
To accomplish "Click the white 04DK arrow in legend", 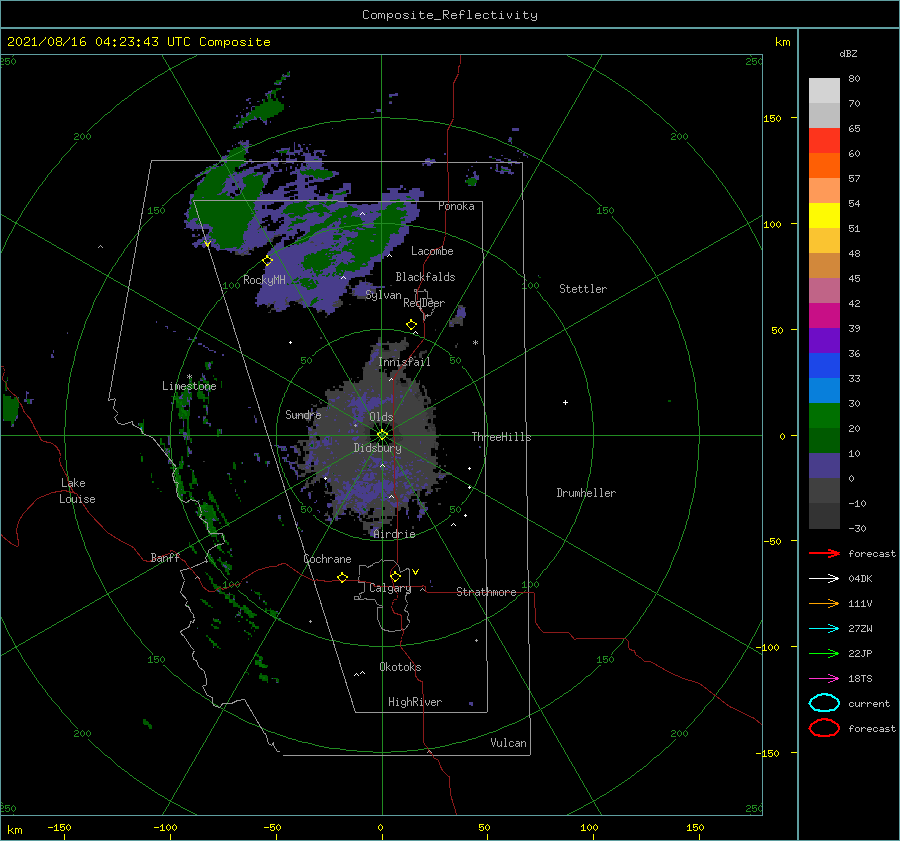I will click(824, 579).
